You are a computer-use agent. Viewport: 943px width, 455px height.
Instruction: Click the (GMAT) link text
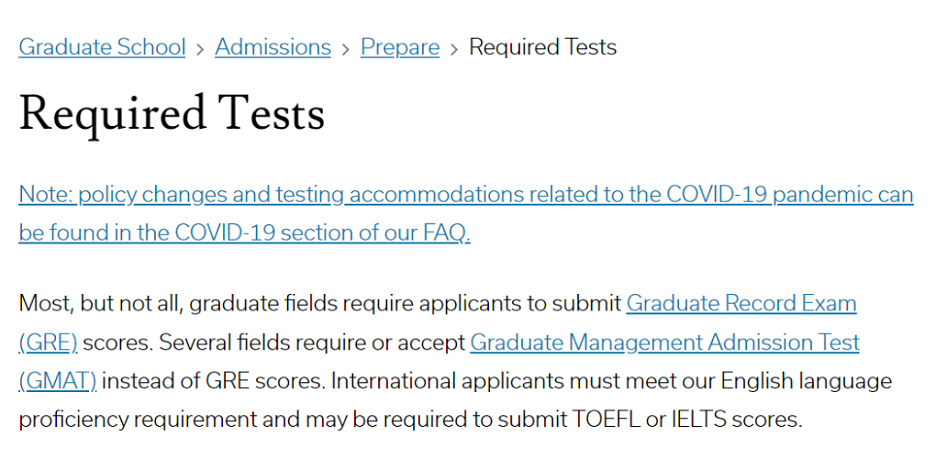pos(58,381)
